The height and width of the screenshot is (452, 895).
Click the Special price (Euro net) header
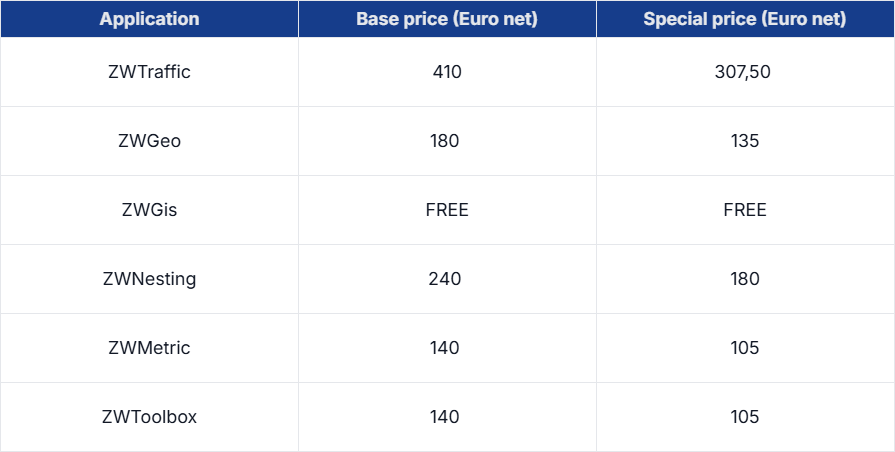[x=745, y=19]
